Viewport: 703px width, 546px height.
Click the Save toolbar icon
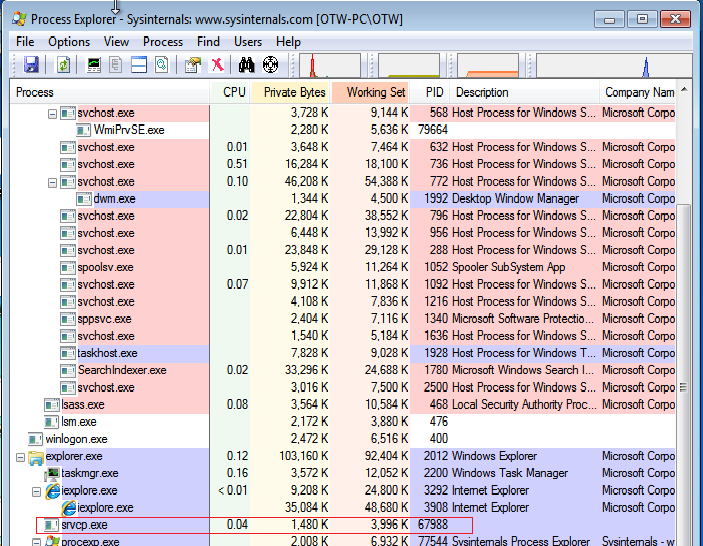(x=31, y=65)
